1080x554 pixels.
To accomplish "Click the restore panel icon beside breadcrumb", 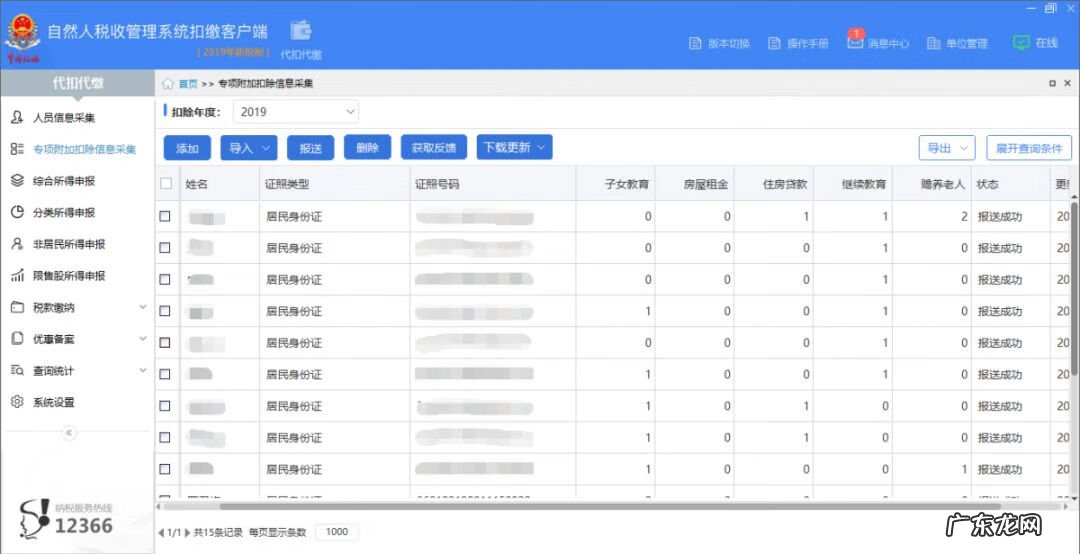I will pyautogui.click(x=1052, y=83).
